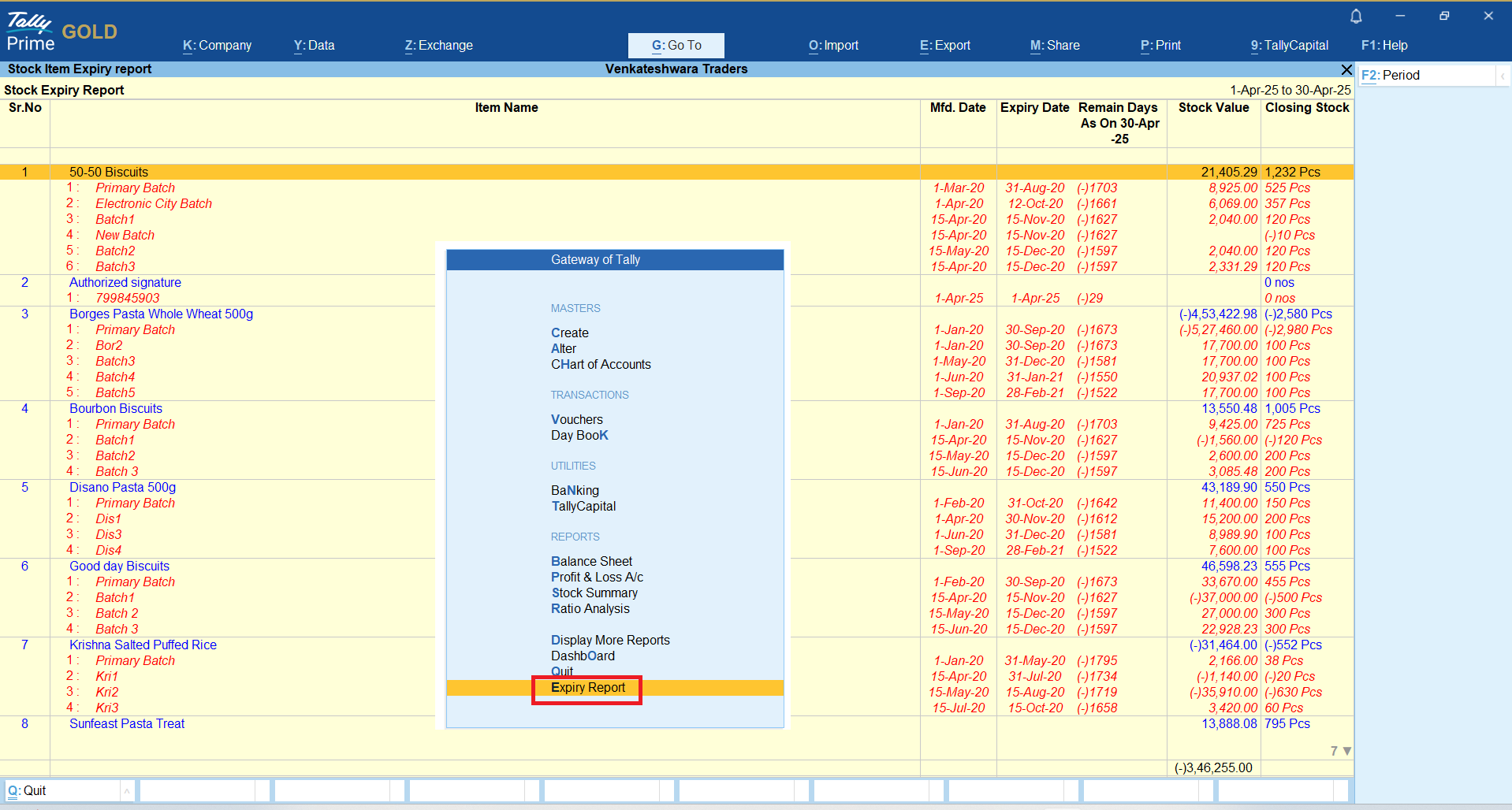This screenshot has width=1512, height=810.
Task: Open the Company menu
Action: (217, 46)
